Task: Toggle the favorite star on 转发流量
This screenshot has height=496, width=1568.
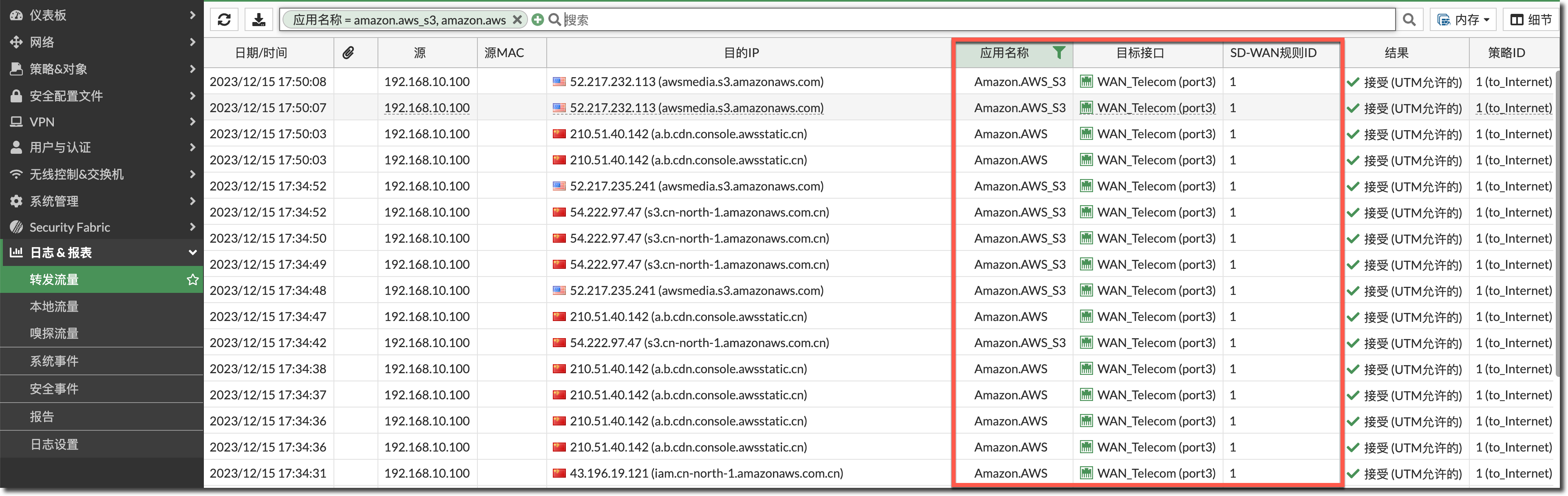Action: tap(192, 280)
